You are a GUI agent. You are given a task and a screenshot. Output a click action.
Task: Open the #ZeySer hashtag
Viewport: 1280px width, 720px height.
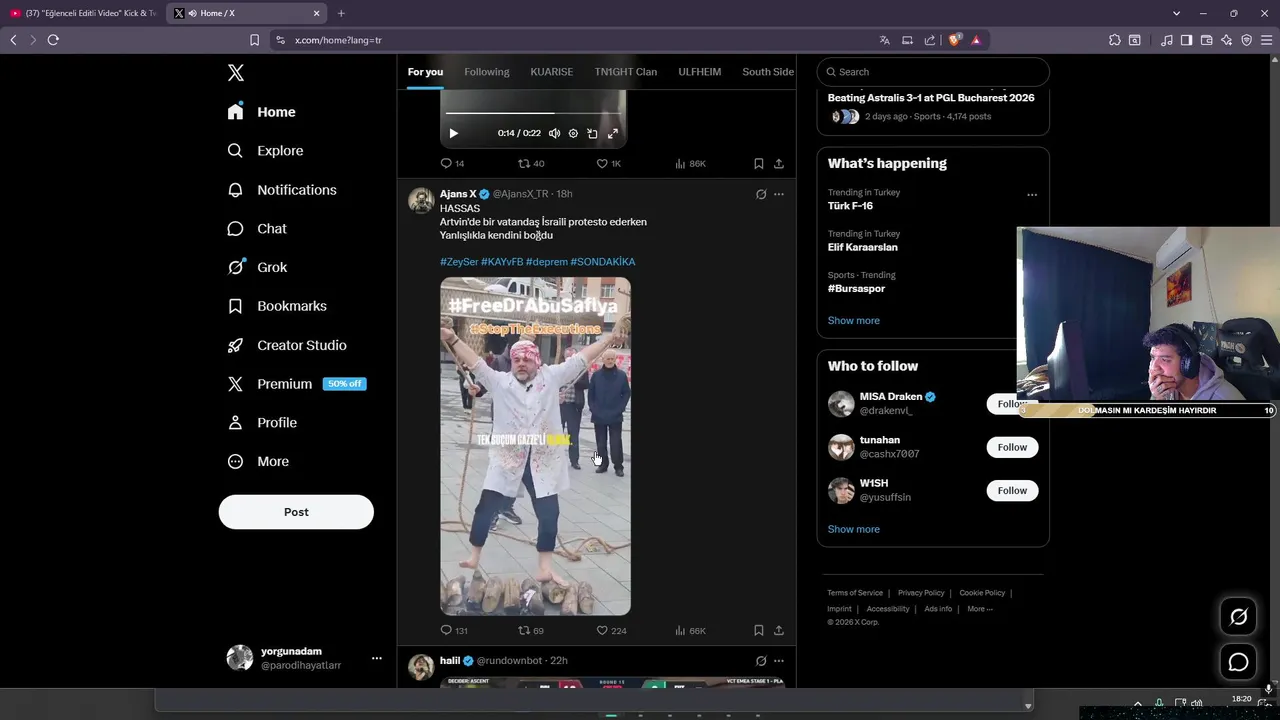(x=459, y=262)
